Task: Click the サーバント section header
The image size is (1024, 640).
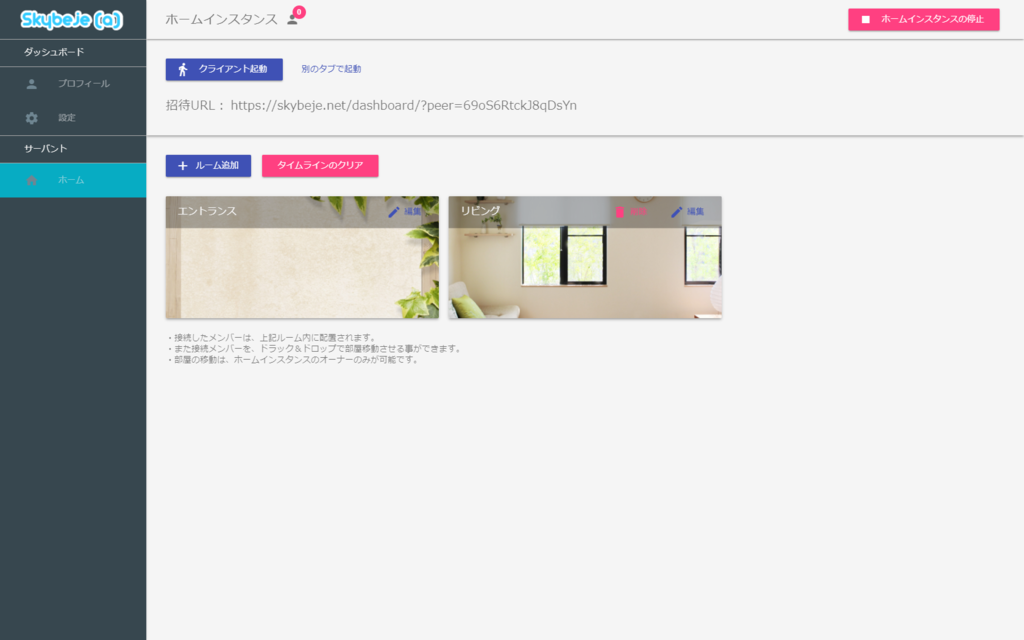Action: [x=46, y=149]
